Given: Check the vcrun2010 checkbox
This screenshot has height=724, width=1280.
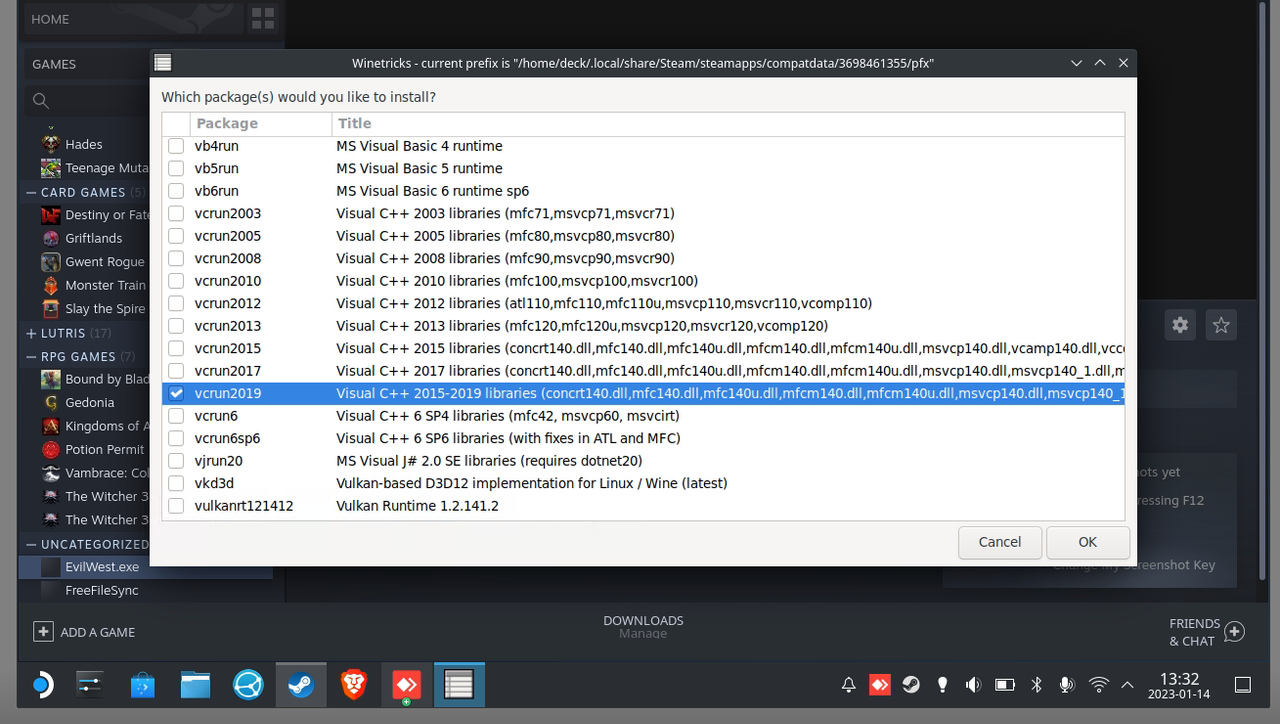Looking at the screenshot, I should tap(176, 281).
